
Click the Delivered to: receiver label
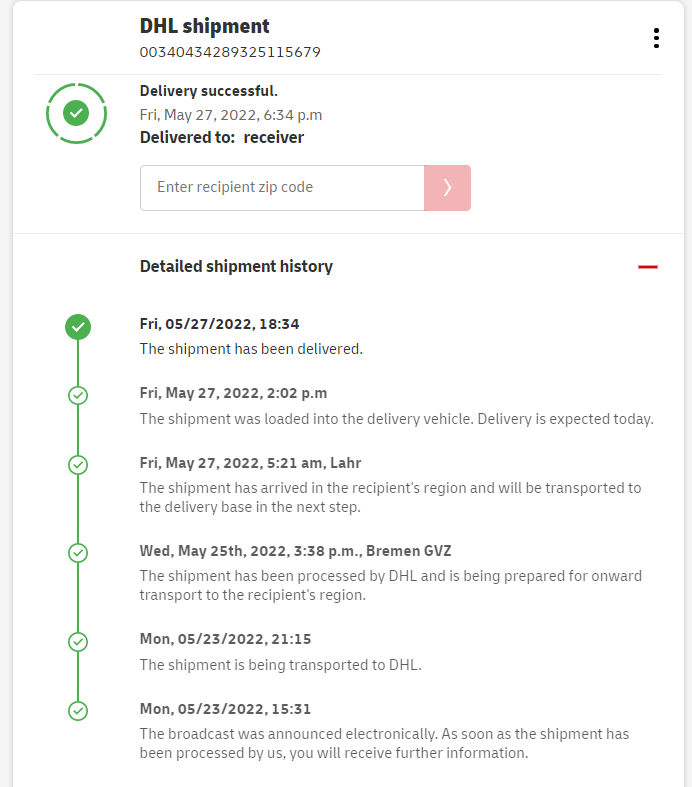[222, 138]
